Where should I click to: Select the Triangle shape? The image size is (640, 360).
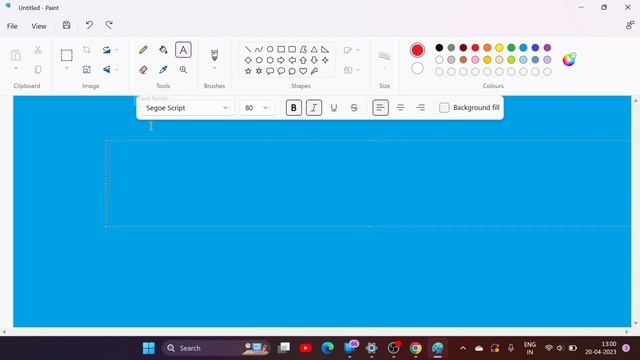pyautogui.click(x=314, y=49)
